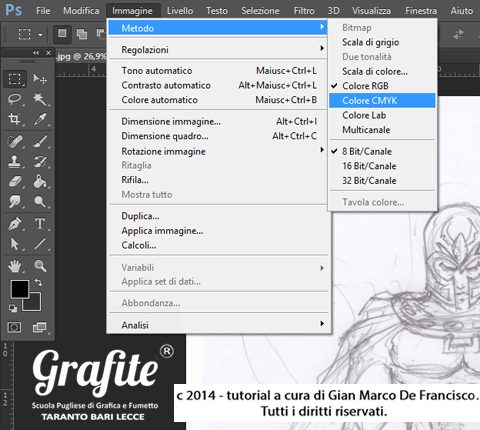Open Scala di colore mode dialog

382,71
